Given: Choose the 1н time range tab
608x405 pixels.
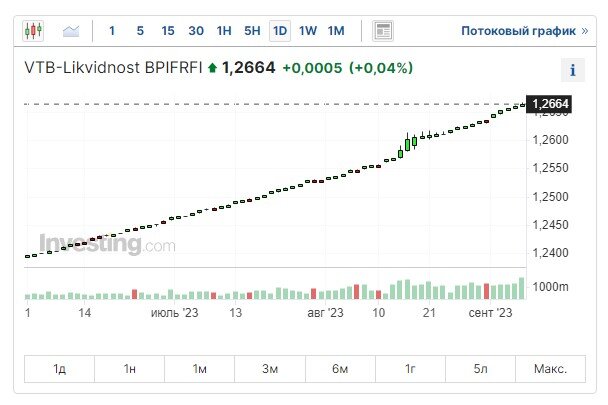Looking at the screenshot, I should tap(130, 369).
